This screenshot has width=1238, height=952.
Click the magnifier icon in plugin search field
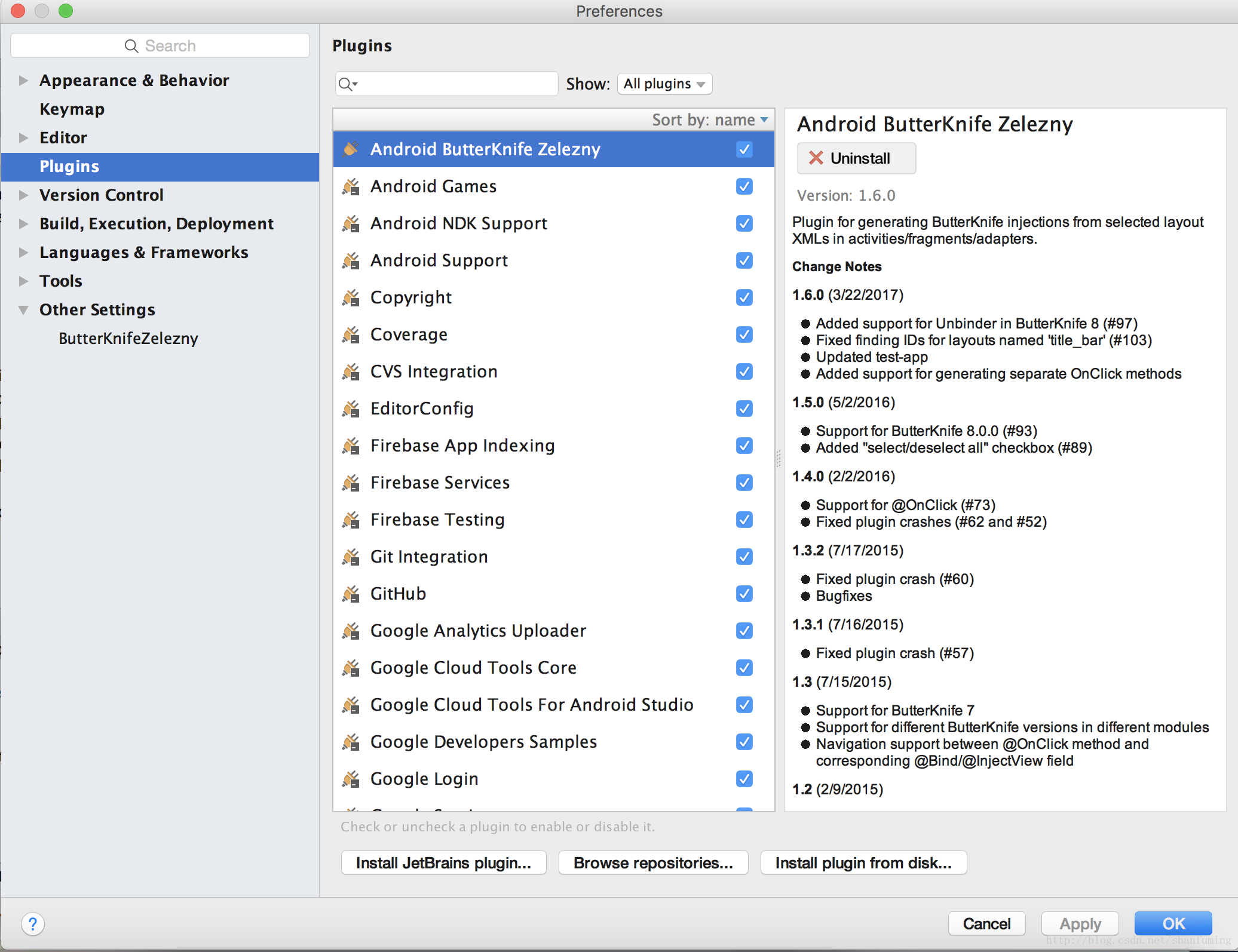pos(347,84)
